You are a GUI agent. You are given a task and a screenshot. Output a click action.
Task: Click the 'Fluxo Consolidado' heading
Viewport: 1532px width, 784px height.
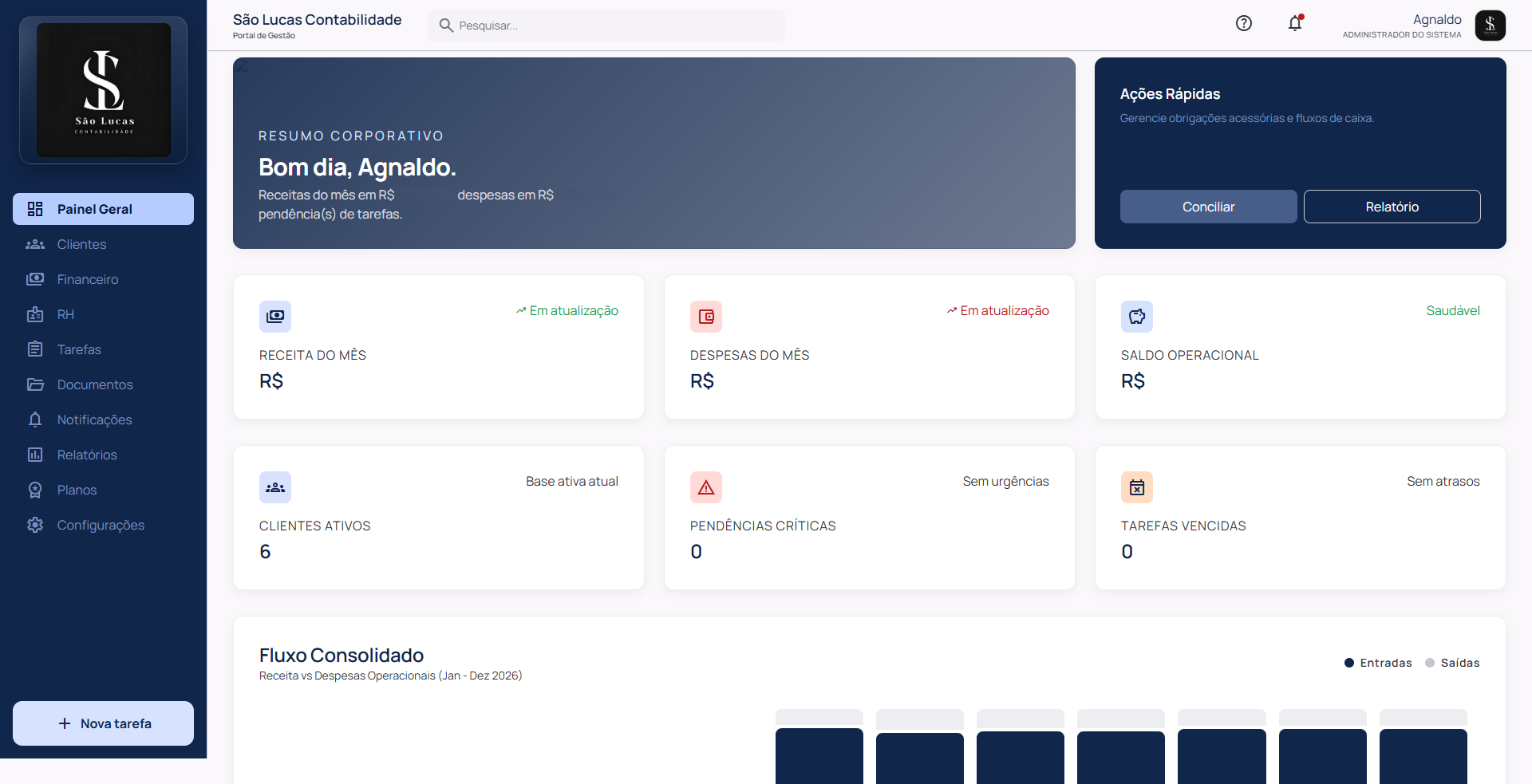[342, 655]
